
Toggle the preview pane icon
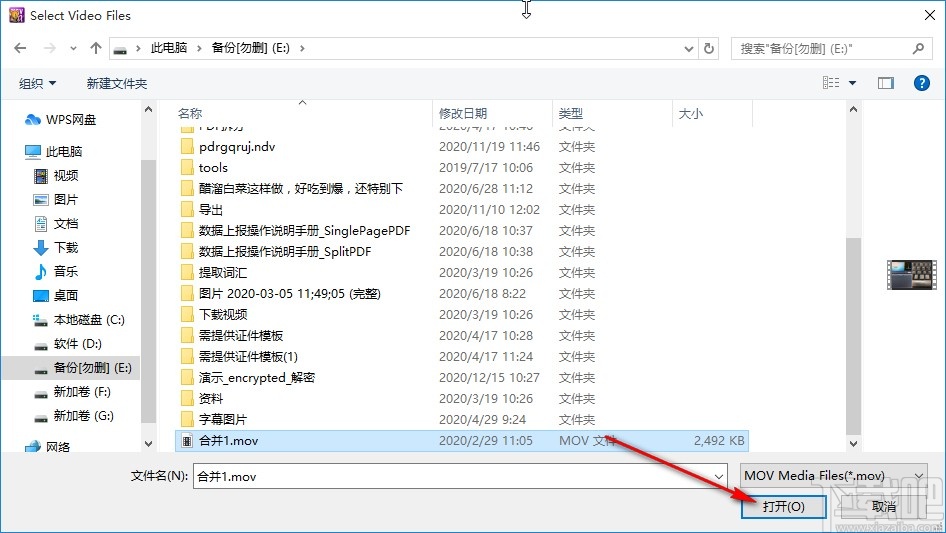(886, 83)
